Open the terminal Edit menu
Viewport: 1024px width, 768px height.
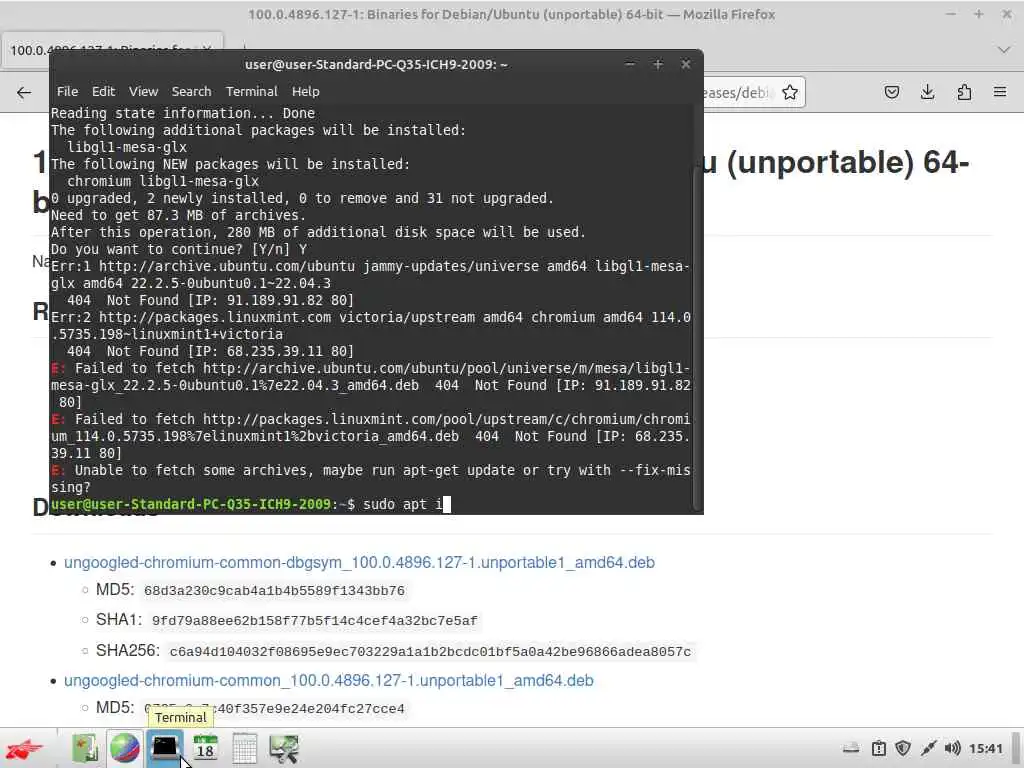tap(103, 91)
